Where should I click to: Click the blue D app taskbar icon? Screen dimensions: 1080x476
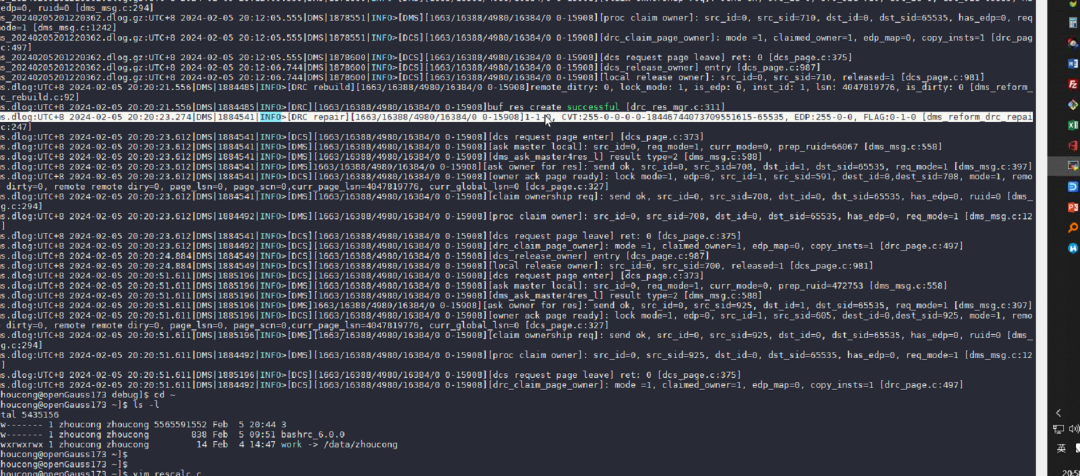click(x=1072, y=186)
